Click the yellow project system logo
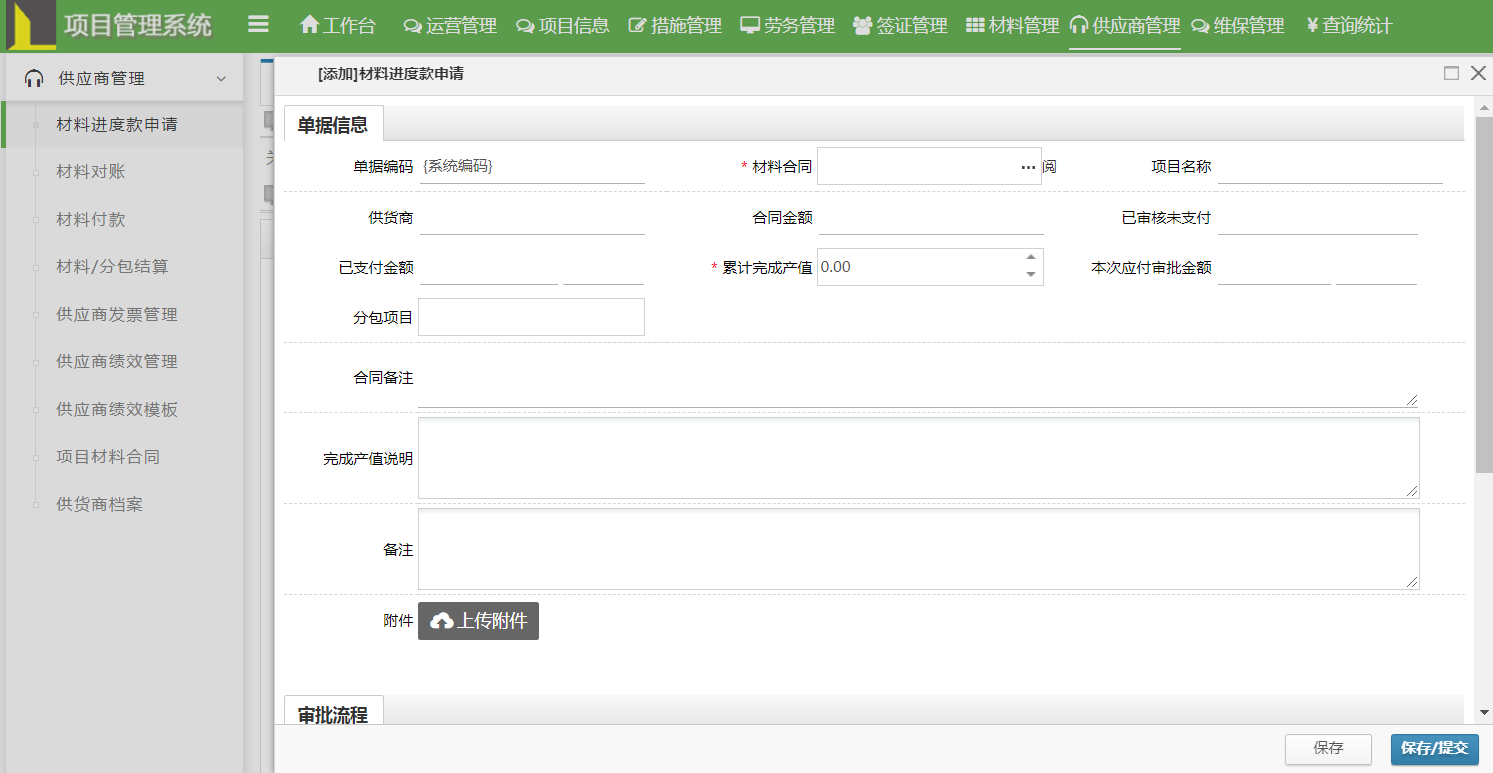 [31, 26]
